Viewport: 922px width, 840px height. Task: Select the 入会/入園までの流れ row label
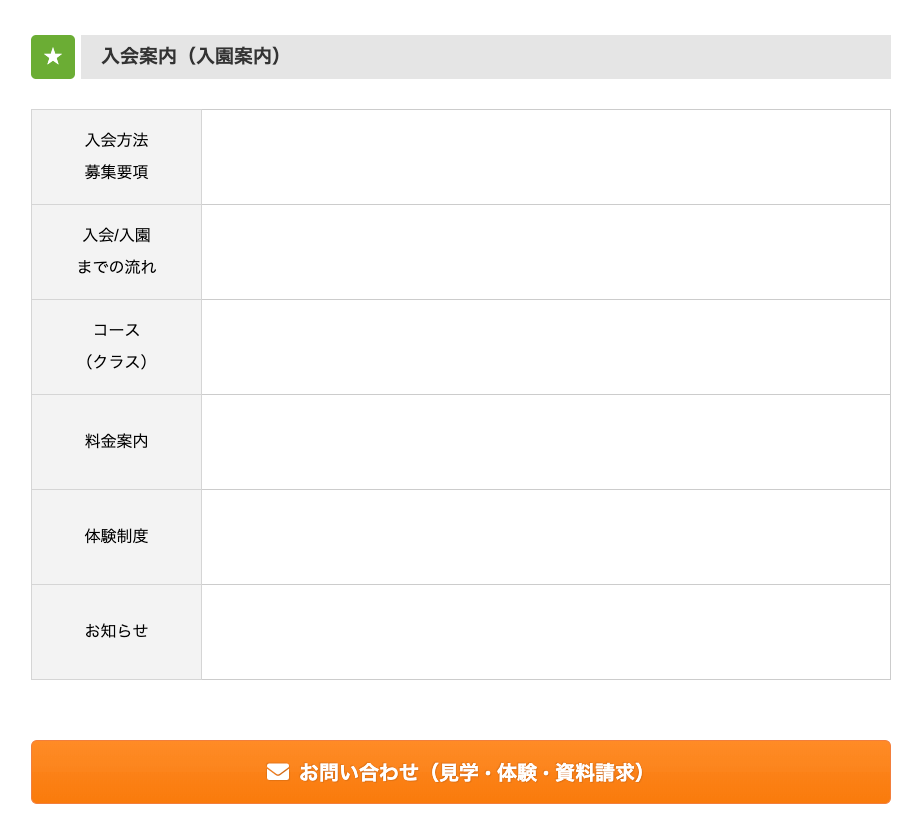[x=116, y=252]
